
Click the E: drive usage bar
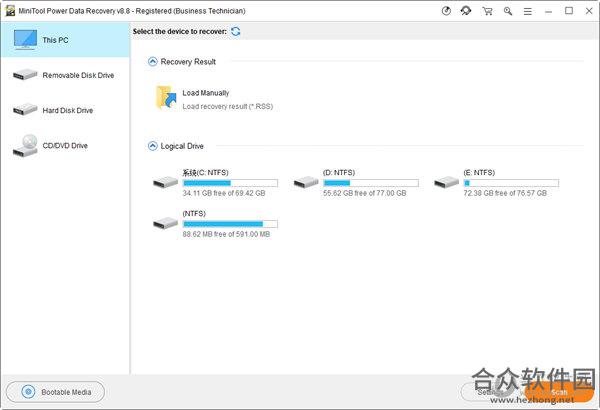511,183
